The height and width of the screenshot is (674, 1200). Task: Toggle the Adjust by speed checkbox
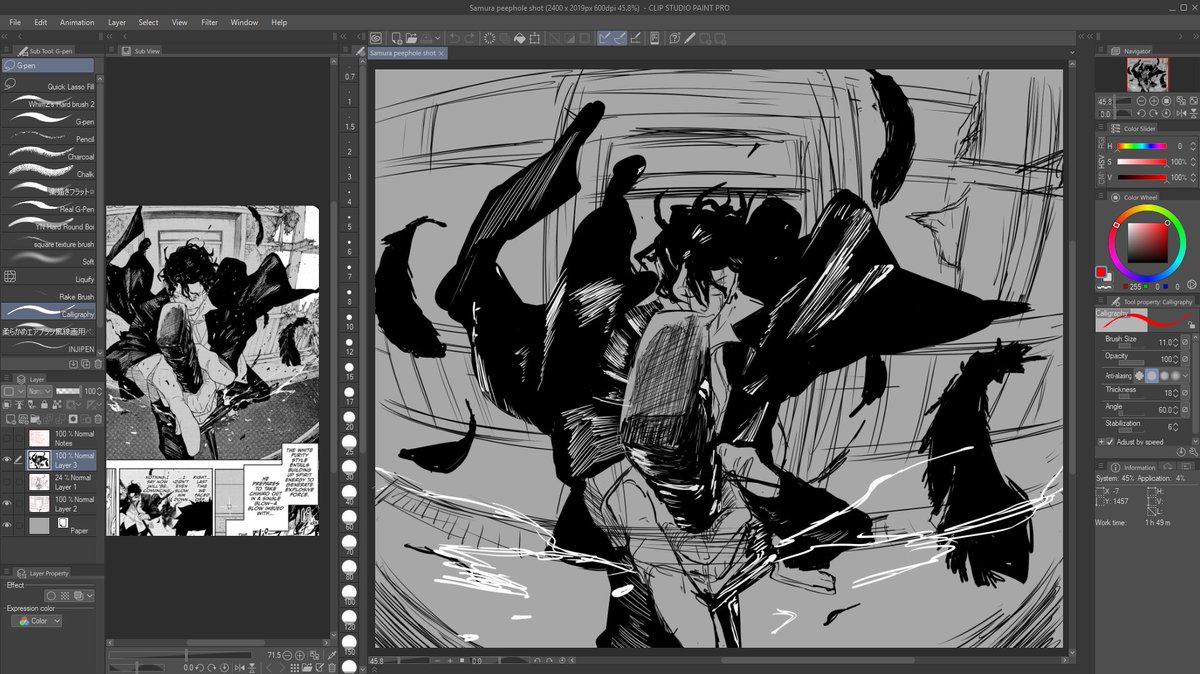click(1109, 442)
